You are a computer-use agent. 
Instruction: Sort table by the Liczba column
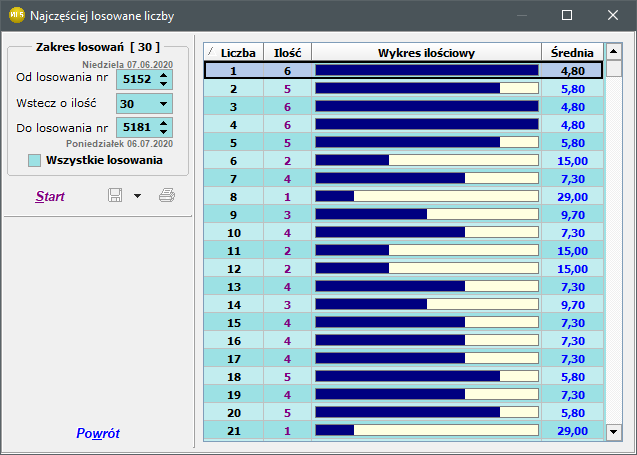tap(234, 52)
